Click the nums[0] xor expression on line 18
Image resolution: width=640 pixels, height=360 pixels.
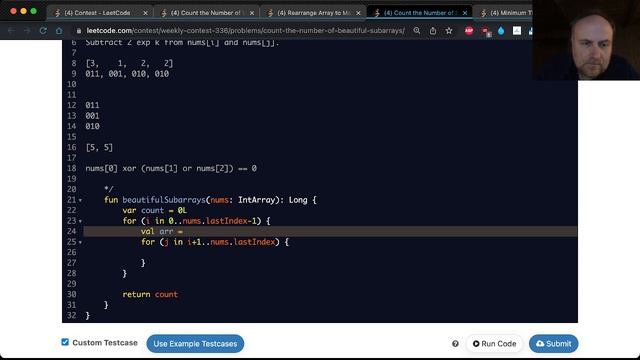point(171,169)
